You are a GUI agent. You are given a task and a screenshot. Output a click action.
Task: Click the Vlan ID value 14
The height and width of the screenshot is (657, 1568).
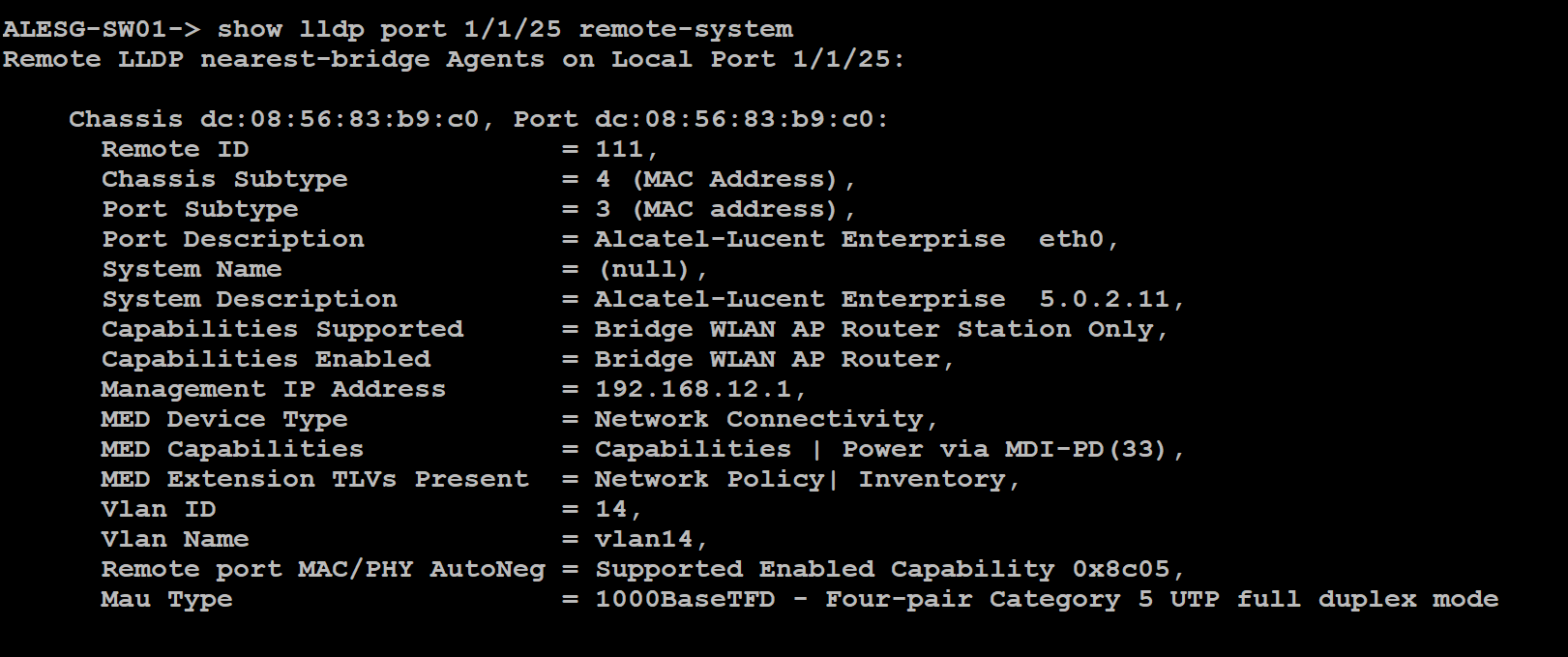coord(611,509)
